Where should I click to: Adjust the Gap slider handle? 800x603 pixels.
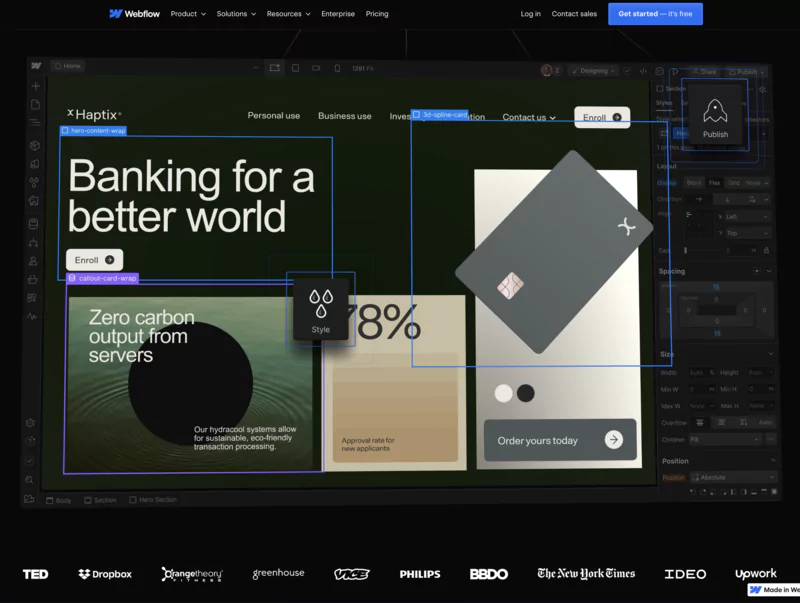686,250
